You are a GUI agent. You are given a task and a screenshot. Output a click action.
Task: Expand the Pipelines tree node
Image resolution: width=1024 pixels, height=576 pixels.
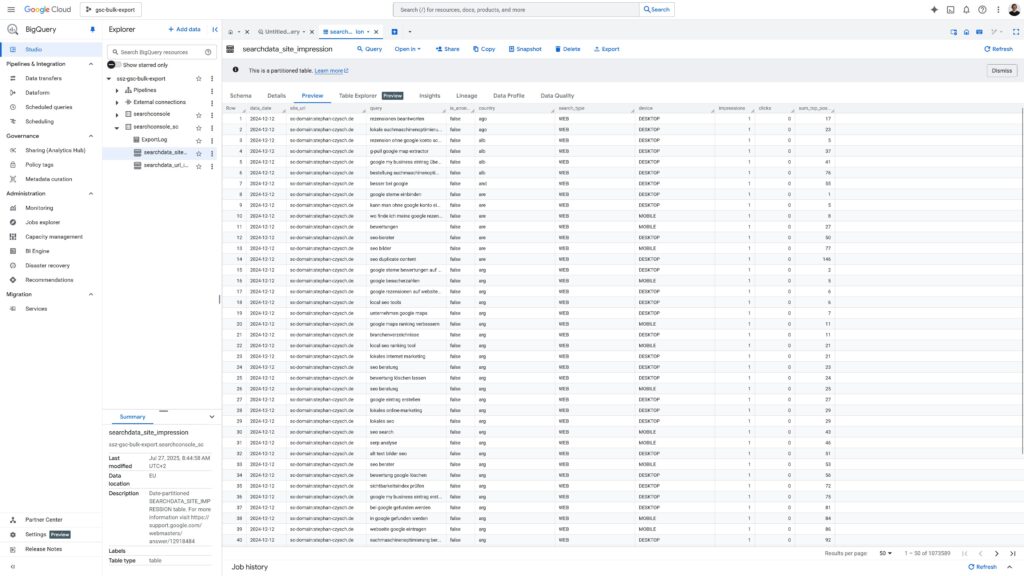(117, 90)
